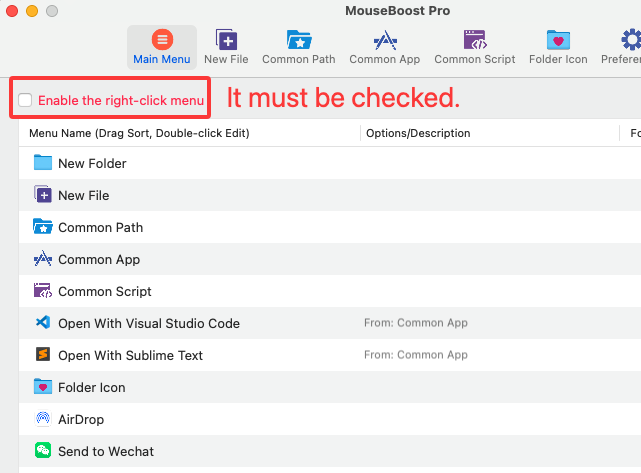Click the New File row's plus icon
This screenshot has height=473, width=641.
(43, 194)
